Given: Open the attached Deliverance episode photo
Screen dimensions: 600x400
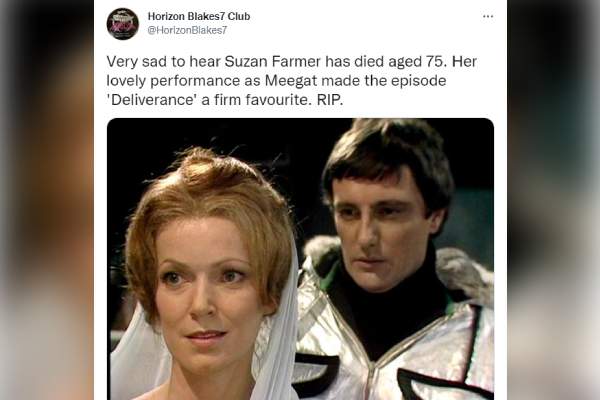Looking at the screenshot, I should [300, 259].
